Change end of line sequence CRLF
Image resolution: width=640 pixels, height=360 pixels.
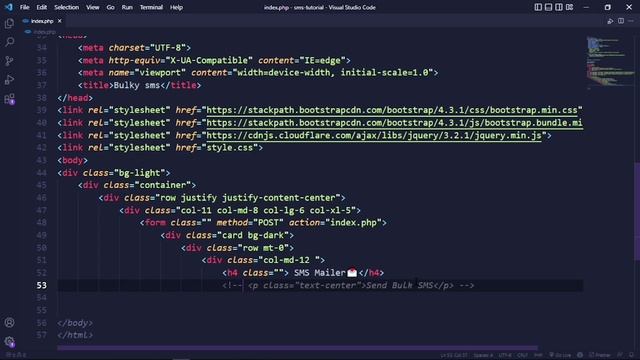pos(522,355)
